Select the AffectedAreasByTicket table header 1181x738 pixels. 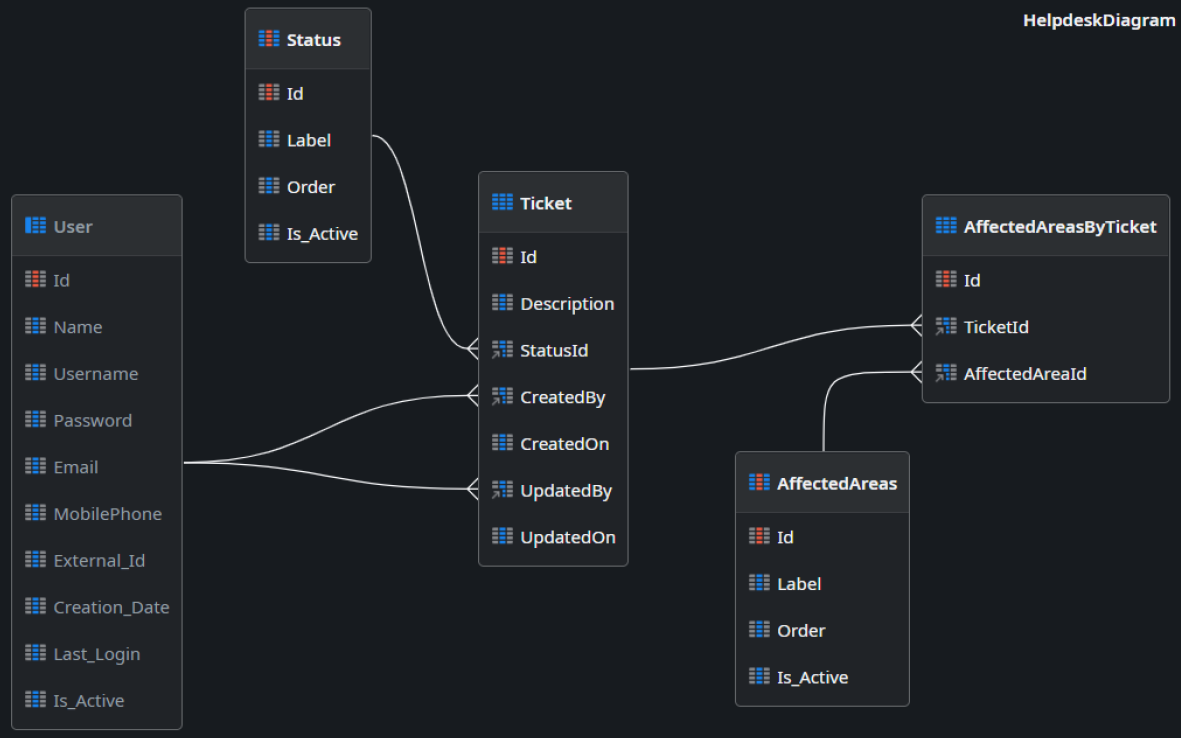(1046, 226)
